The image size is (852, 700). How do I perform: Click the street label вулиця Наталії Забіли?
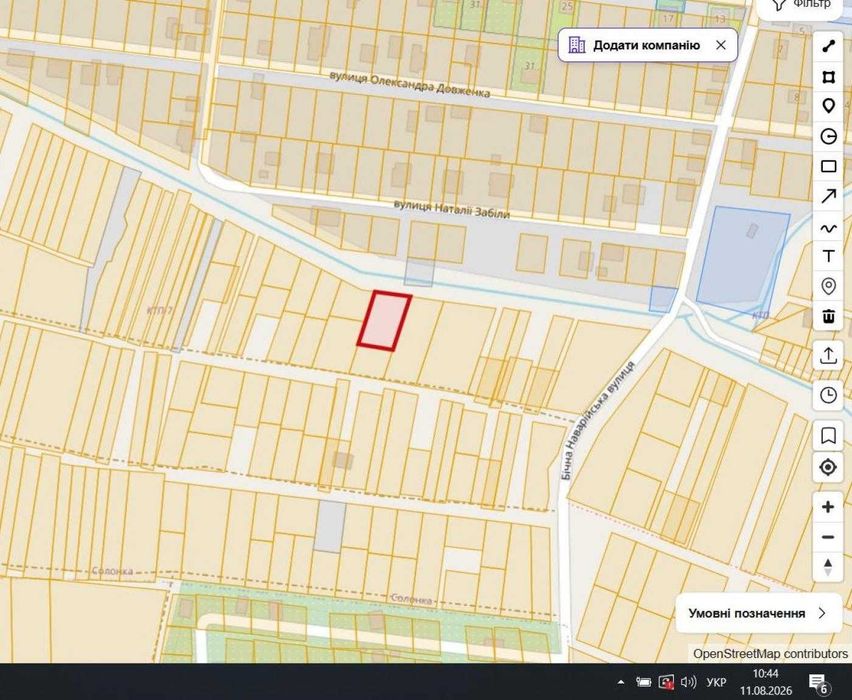click(x=452, y=209)
